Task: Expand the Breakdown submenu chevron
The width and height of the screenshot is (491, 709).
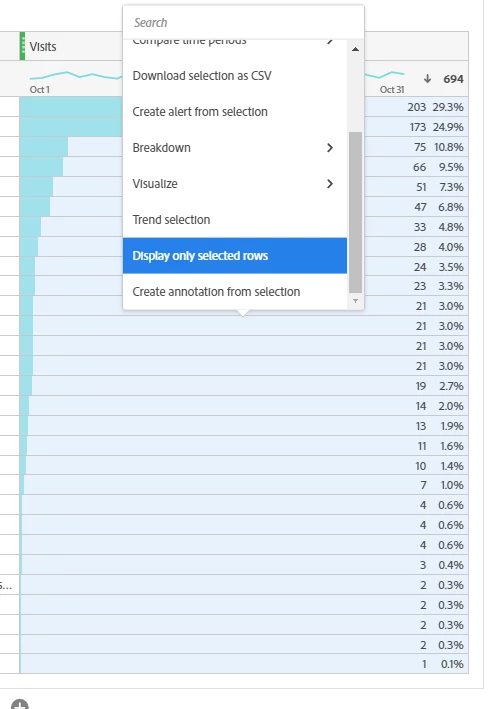Action: 330,148
